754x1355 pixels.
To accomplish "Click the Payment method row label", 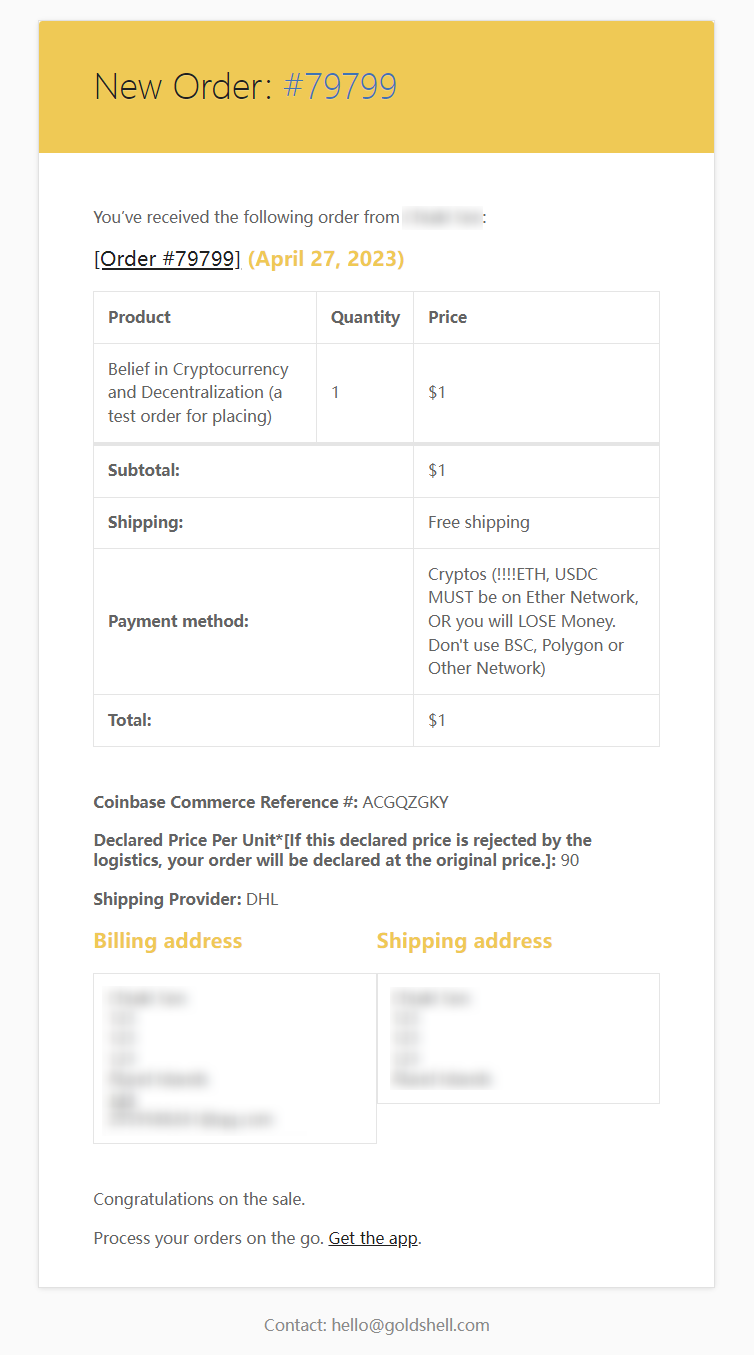I will (178, 621).
